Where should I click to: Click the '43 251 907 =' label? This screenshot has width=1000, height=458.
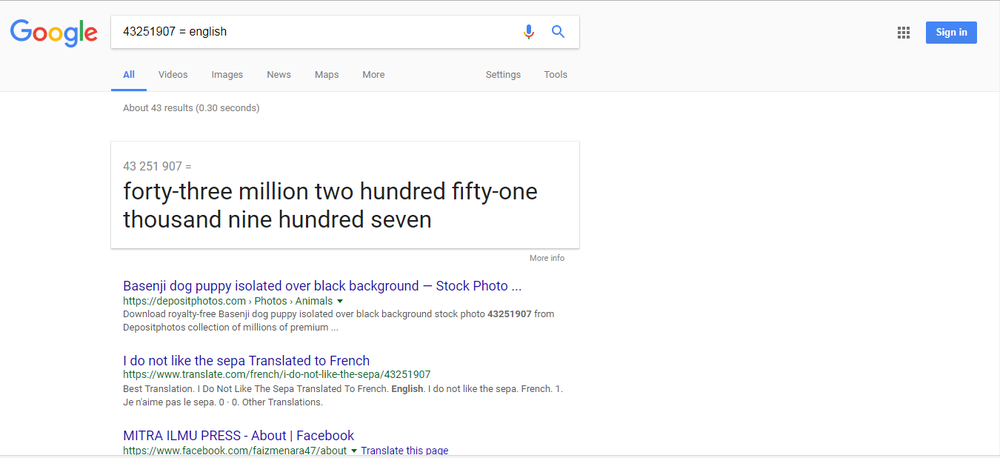pyautogui.click(x=157, y=166)
